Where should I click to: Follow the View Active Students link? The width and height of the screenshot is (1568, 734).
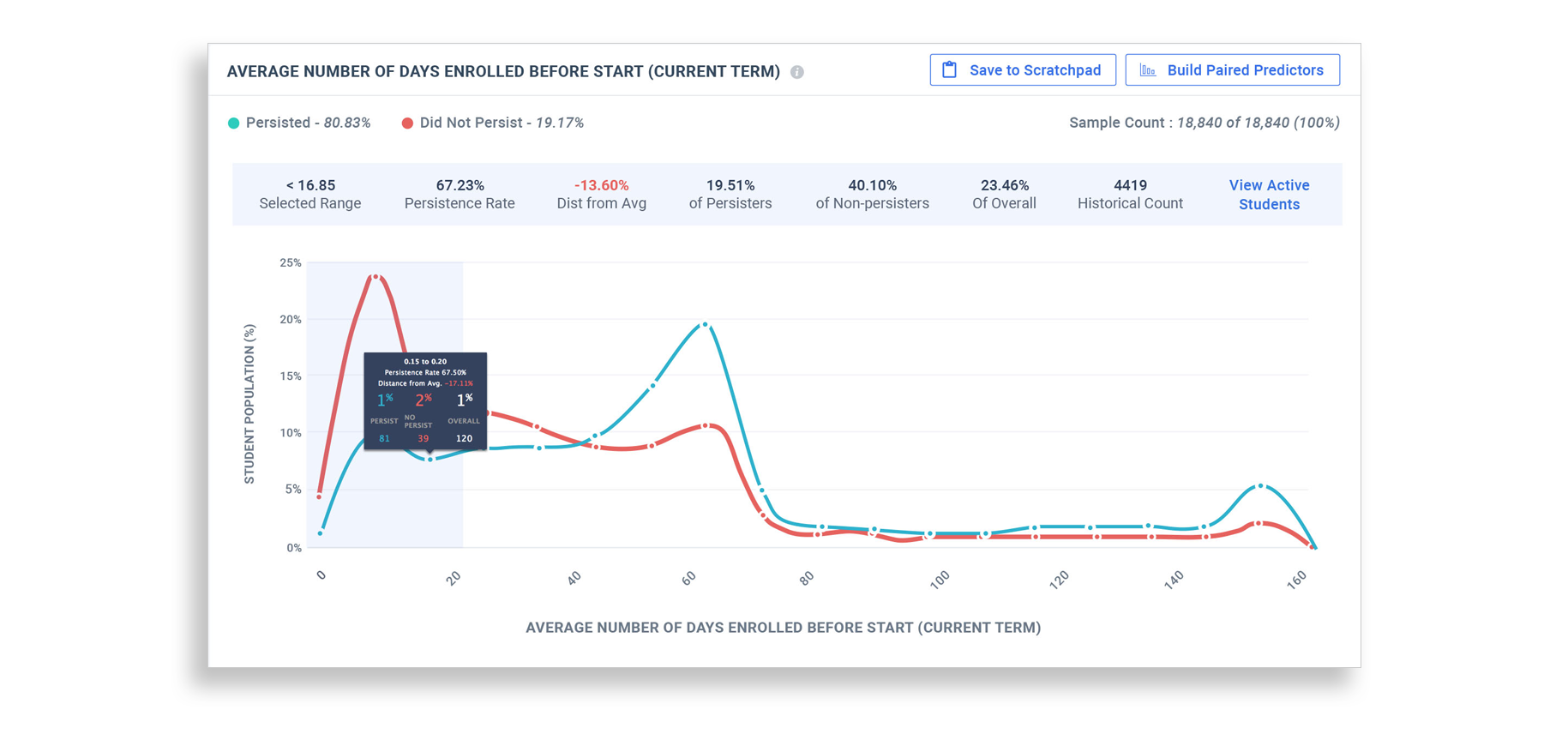(1269, 195)
